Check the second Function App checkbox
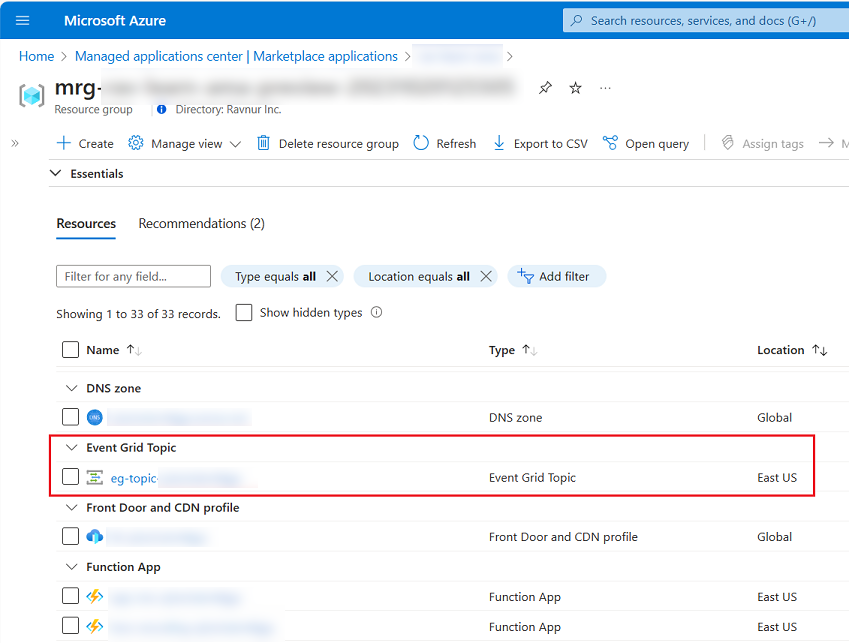Screen dimensions: 849x643 coord(70,626)
